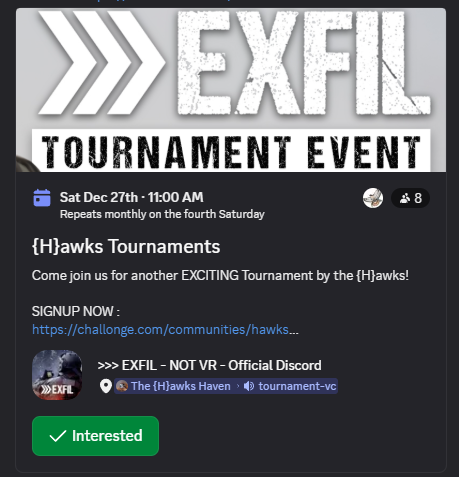Viewport: 459px width, 477px height.
Task: Show the list of 8 interested users
Action: tap(410, 198)
